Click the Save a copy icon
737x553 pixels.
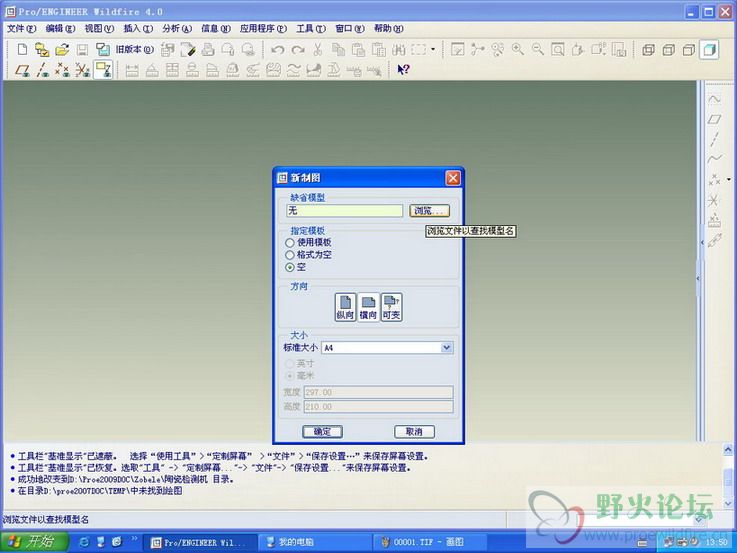[102, 49]
